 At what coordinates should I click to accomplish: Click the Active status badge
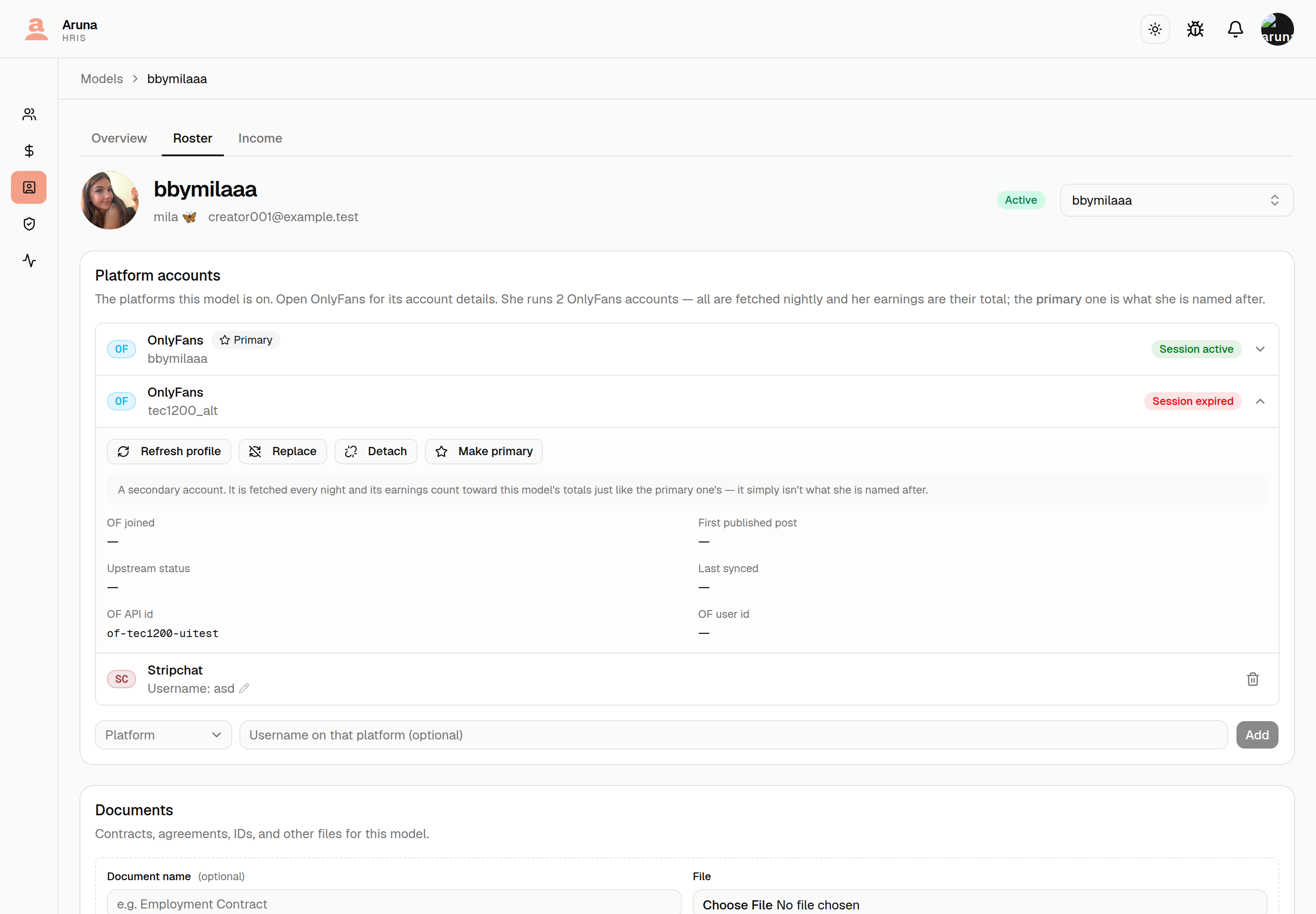(x=1020, y=201)
